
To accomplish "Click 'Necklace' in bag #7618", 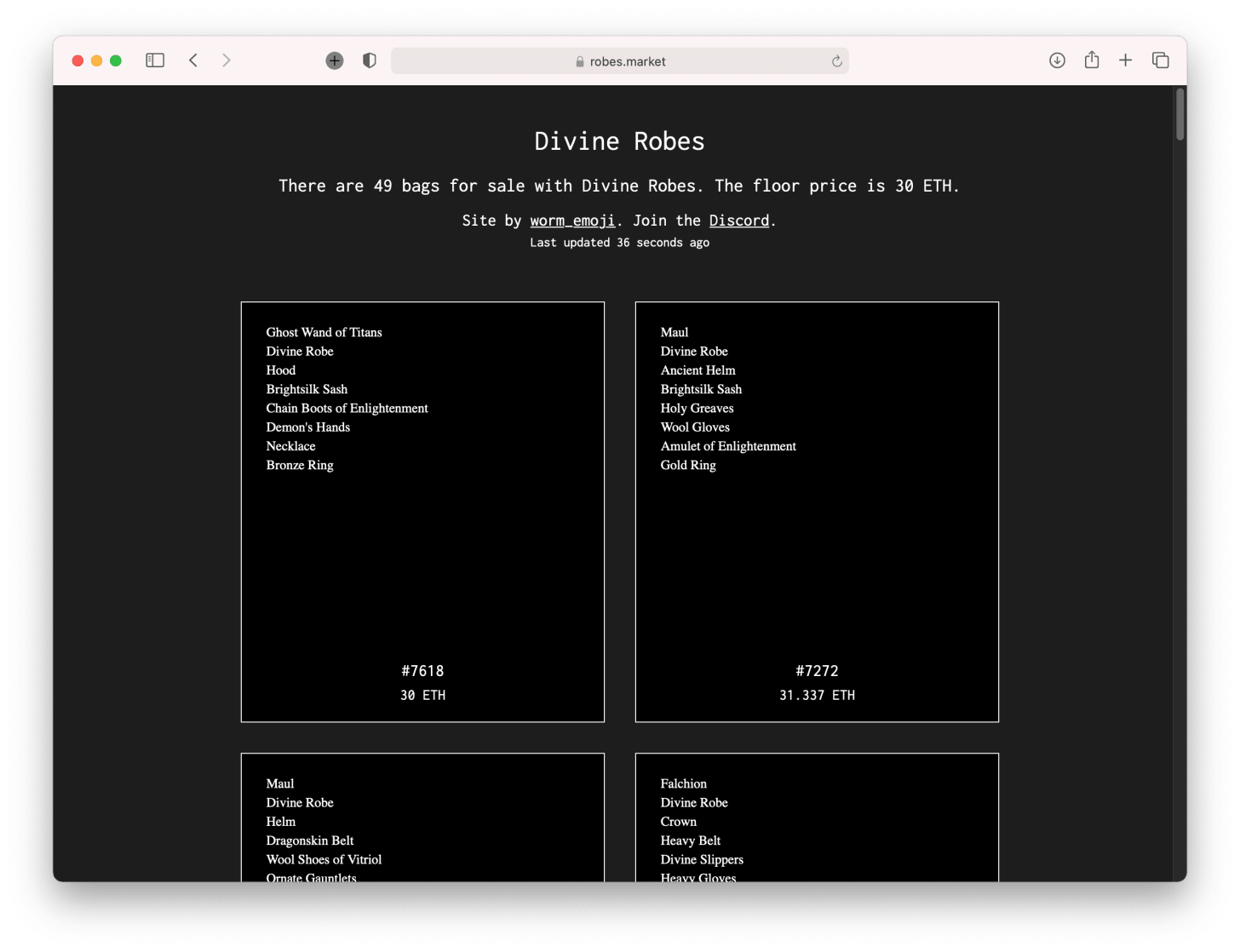I will (x=290, y=446).
